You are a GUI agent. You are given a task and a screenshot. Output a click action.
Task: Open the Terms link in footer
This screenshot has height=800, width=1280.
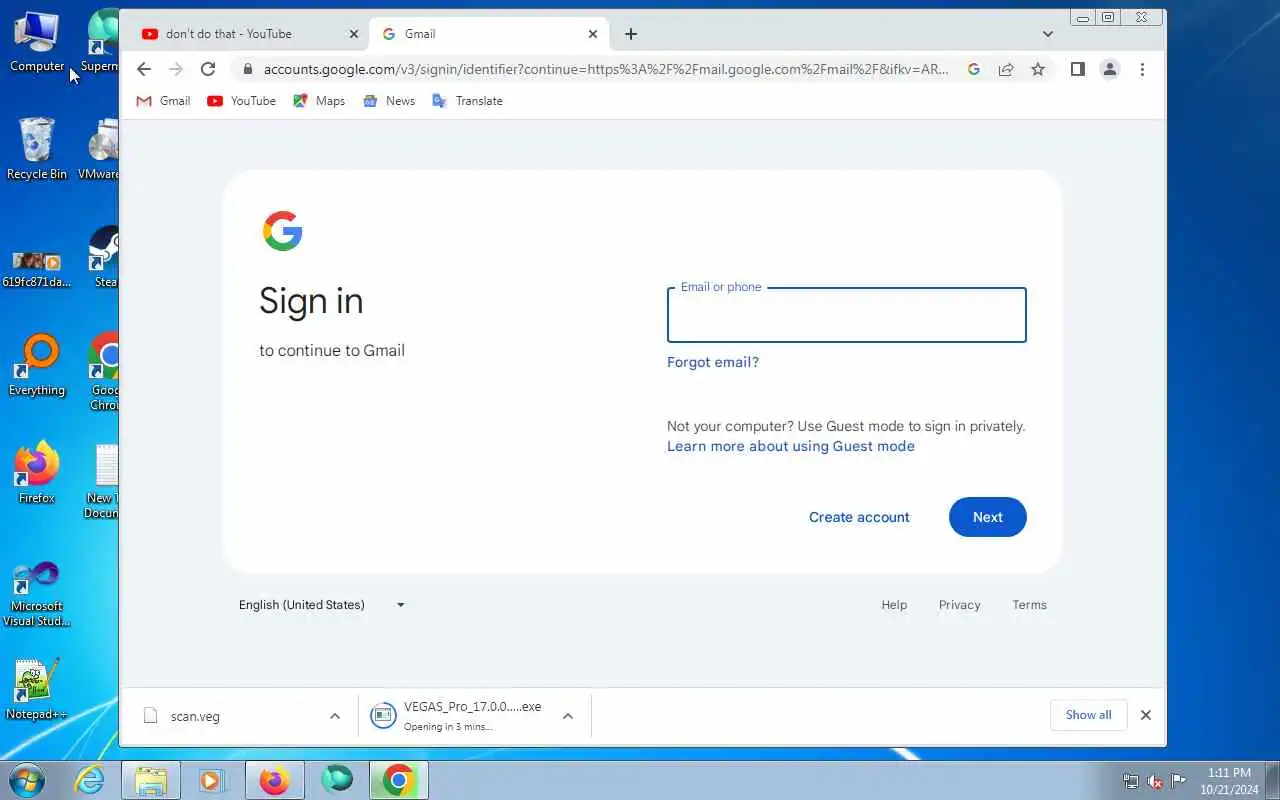click(1029, 605)
